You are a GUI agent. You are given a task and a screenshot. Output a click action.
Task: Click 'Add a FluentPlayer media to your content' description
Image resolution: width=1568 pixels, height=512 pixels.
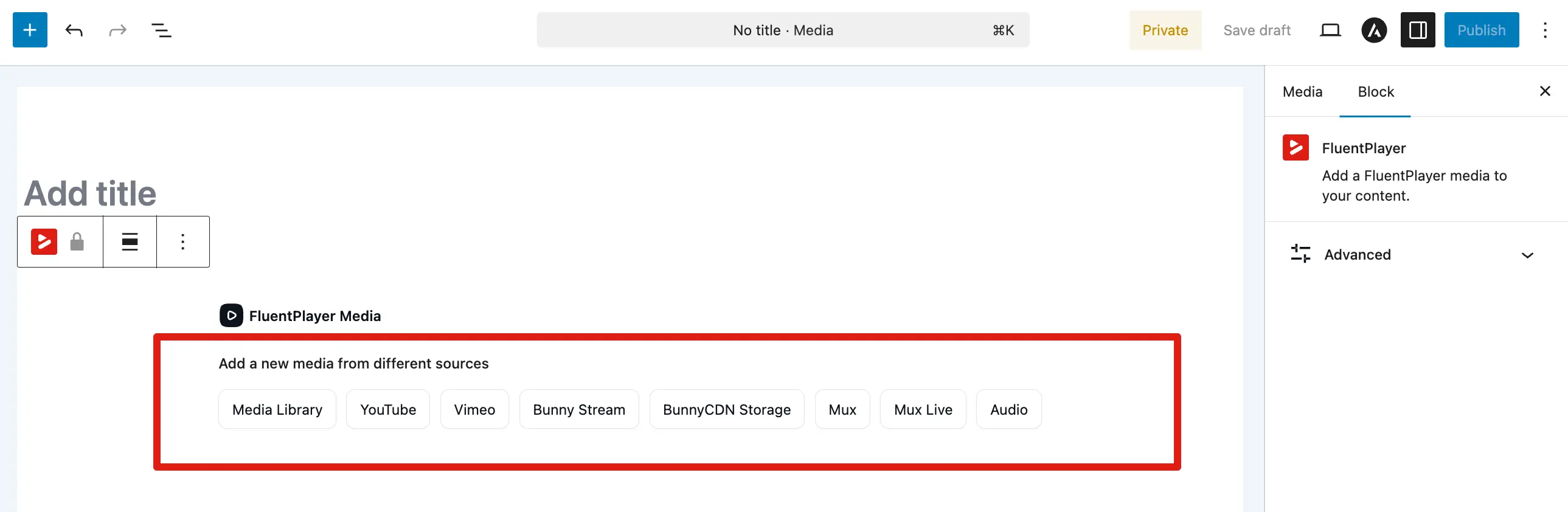coord(1414,185)
